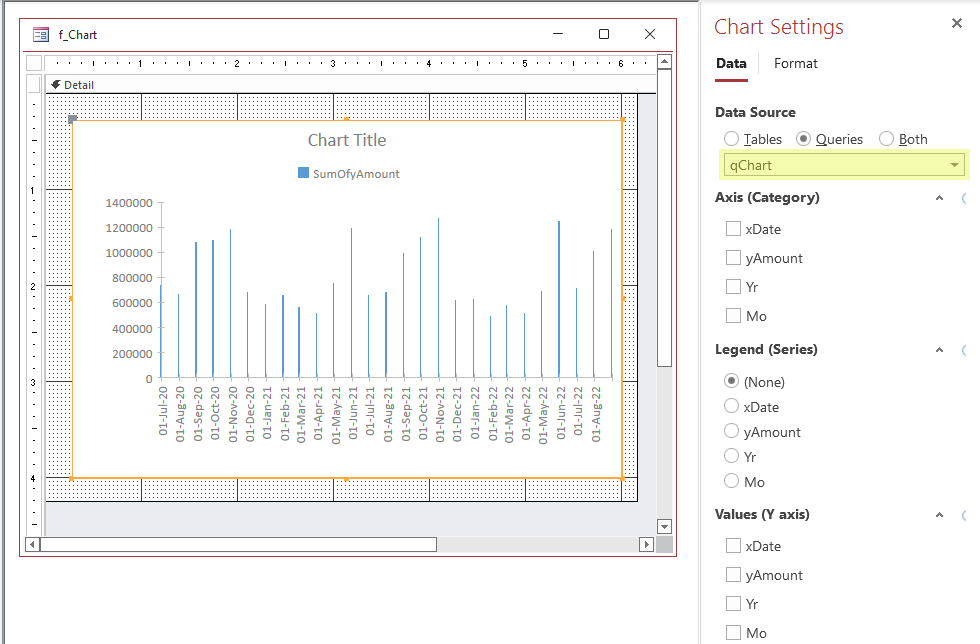The width and height of the screenshot is (980, 644).
Task: Click the form selector box above the vertical ruler
Action: tap(33, 62)
